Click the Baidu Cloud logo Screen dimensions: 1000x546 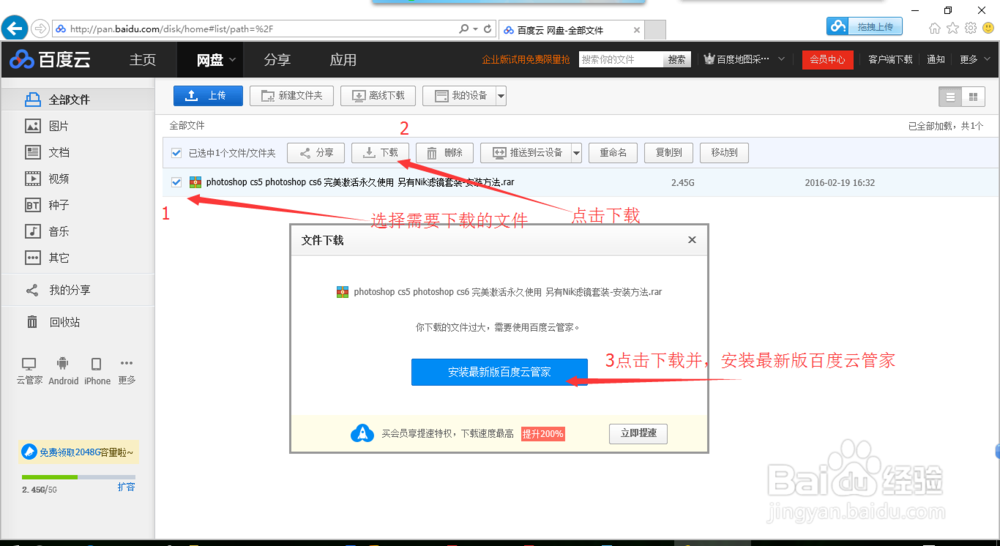pyautogui.click(x=50, y=59)
